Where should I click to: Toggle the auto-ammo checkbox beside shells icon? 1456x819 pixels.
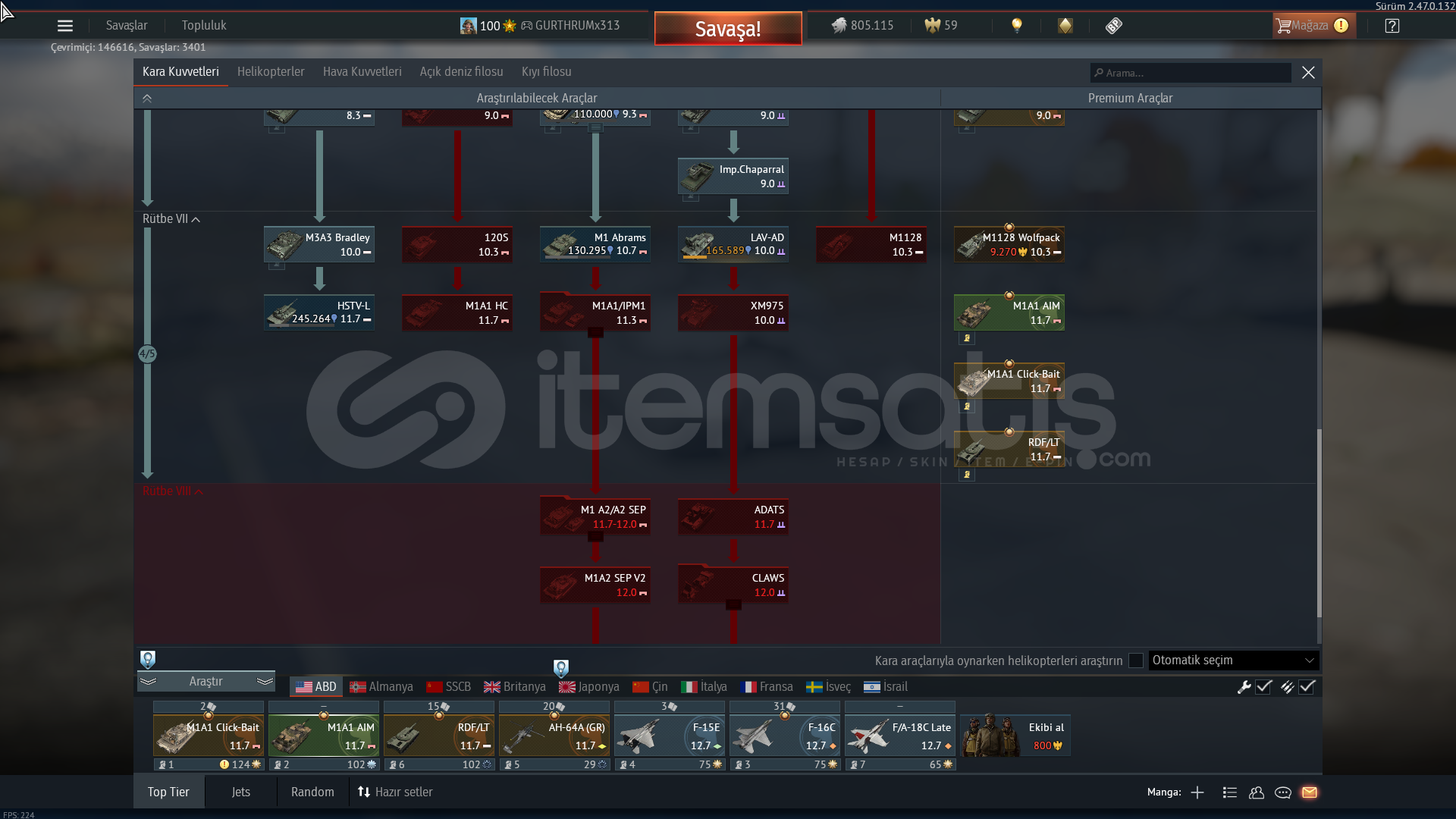tap(1307, 687)
